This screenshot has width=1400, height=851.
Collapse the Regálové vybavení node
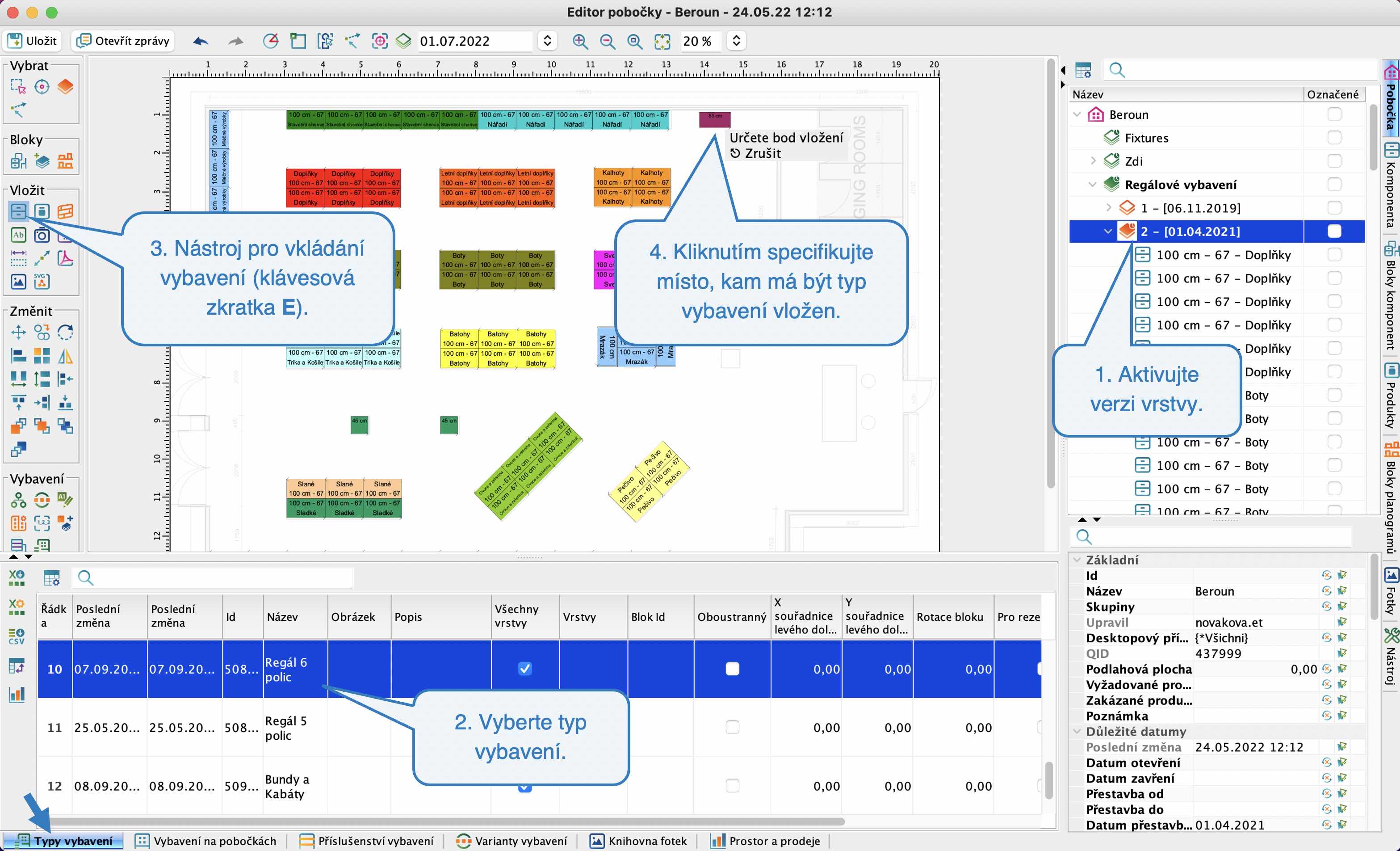(x=1093, y=185)
